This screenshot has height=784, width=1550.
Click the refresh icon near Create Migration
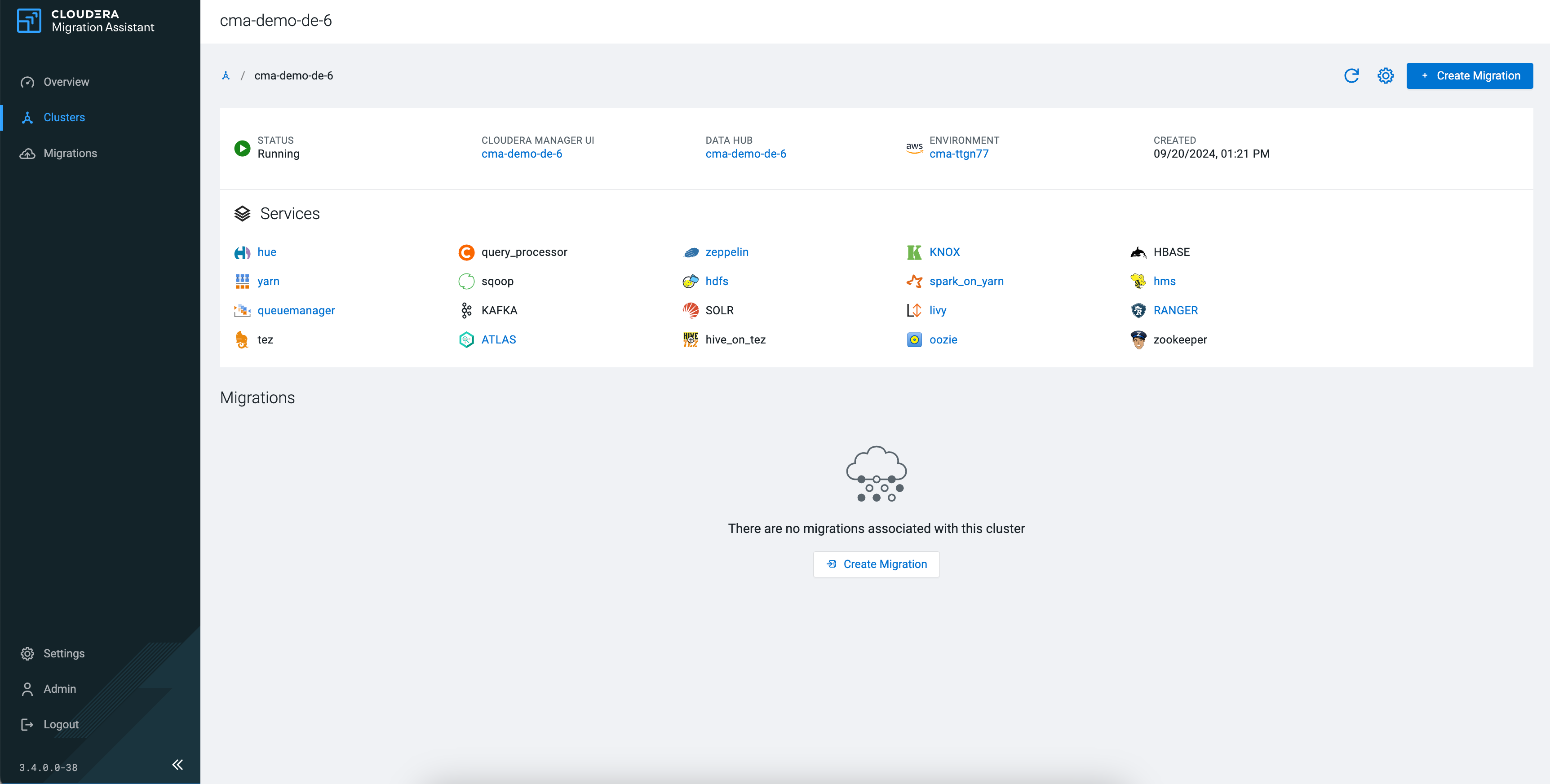tap(1351, 76)
